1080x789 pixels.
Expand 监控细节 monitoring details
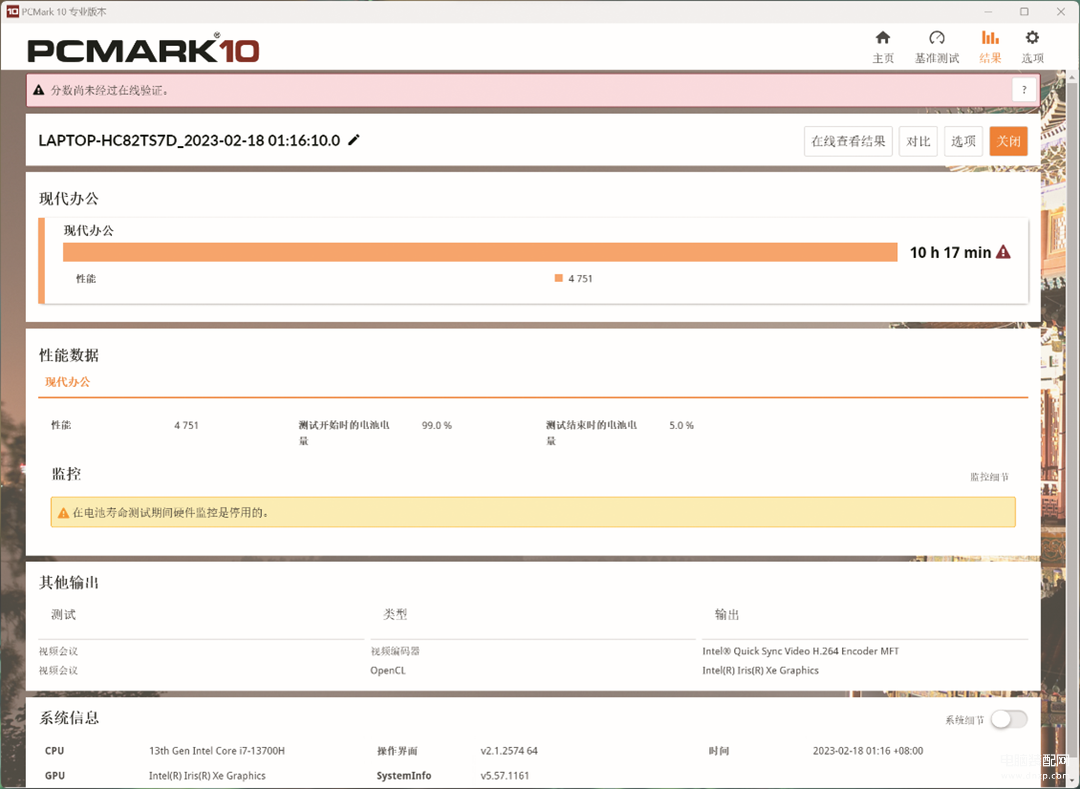tap(989, 477)
